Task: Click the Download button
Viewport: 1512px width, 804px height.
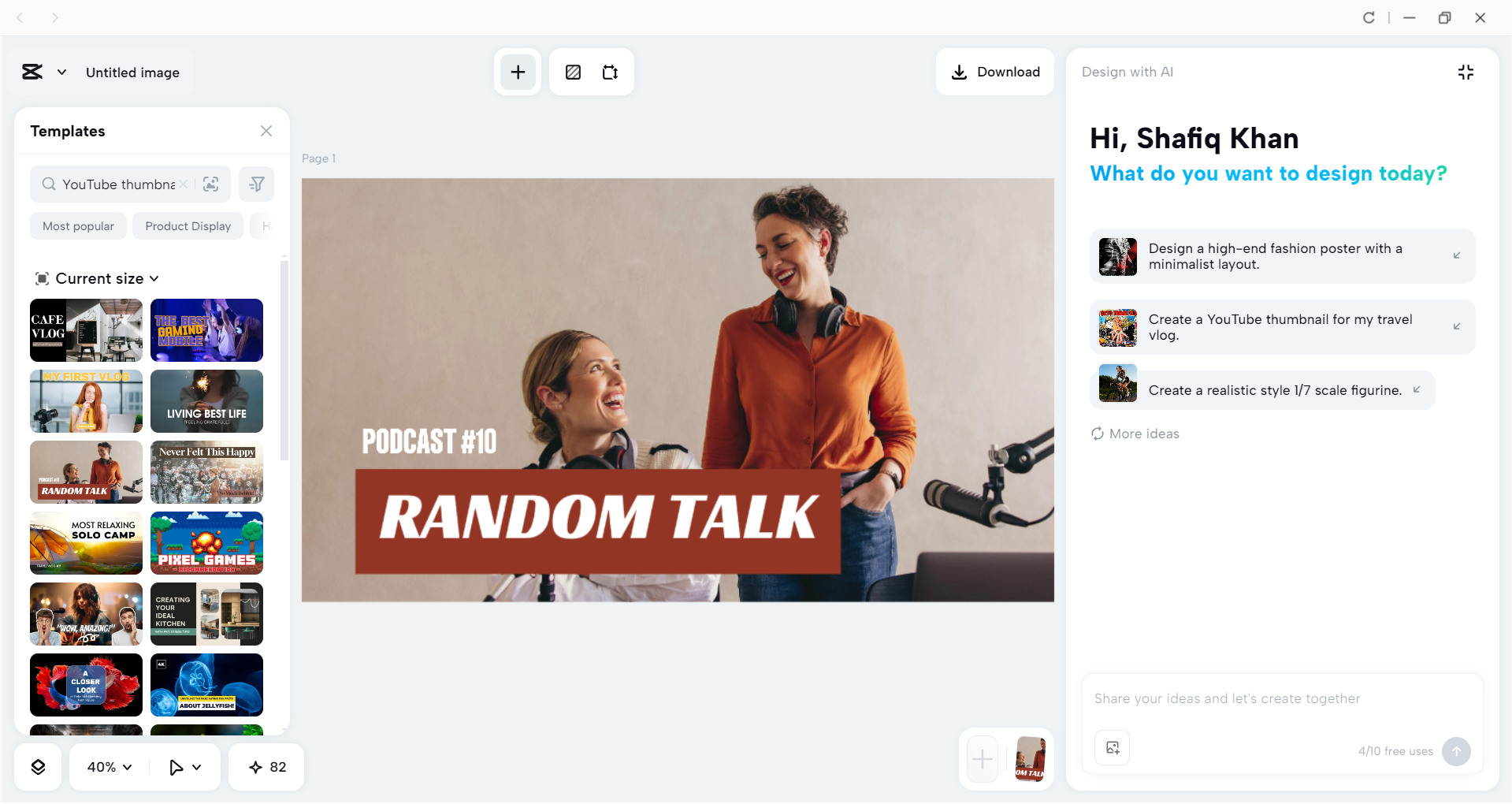Action: pyautogui.click(x=995, y=72)
